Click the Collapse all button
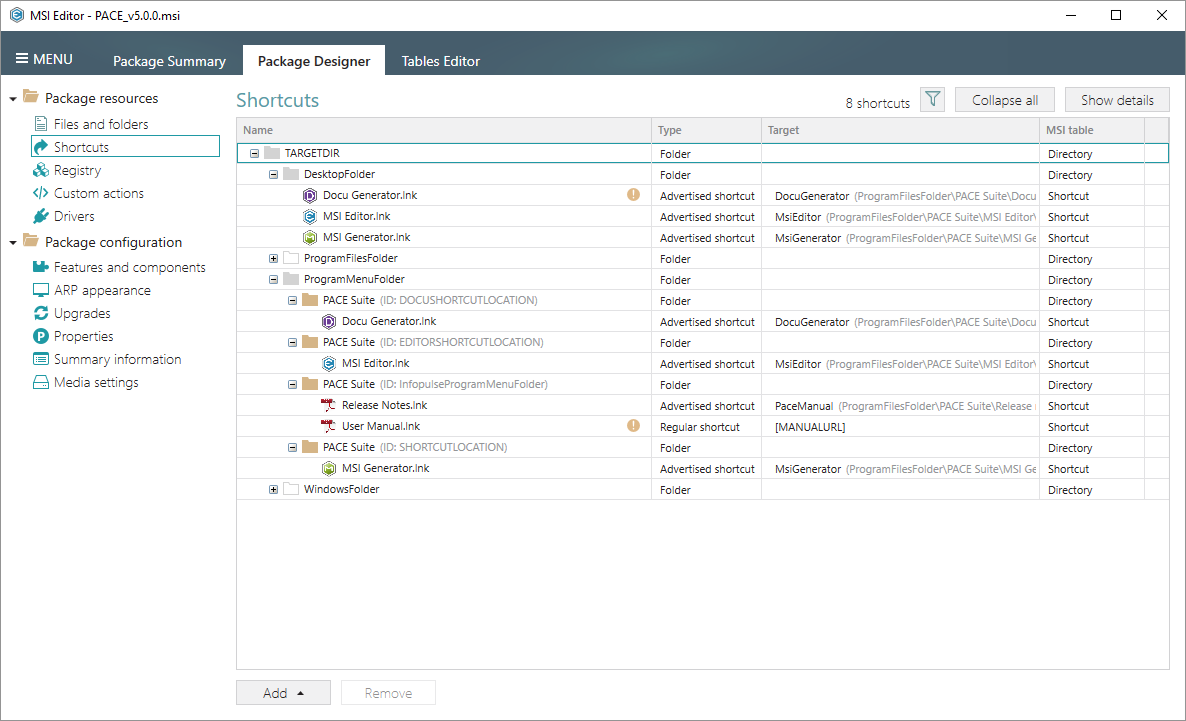Screen dimensions: 1186x721 [1004, 100]
